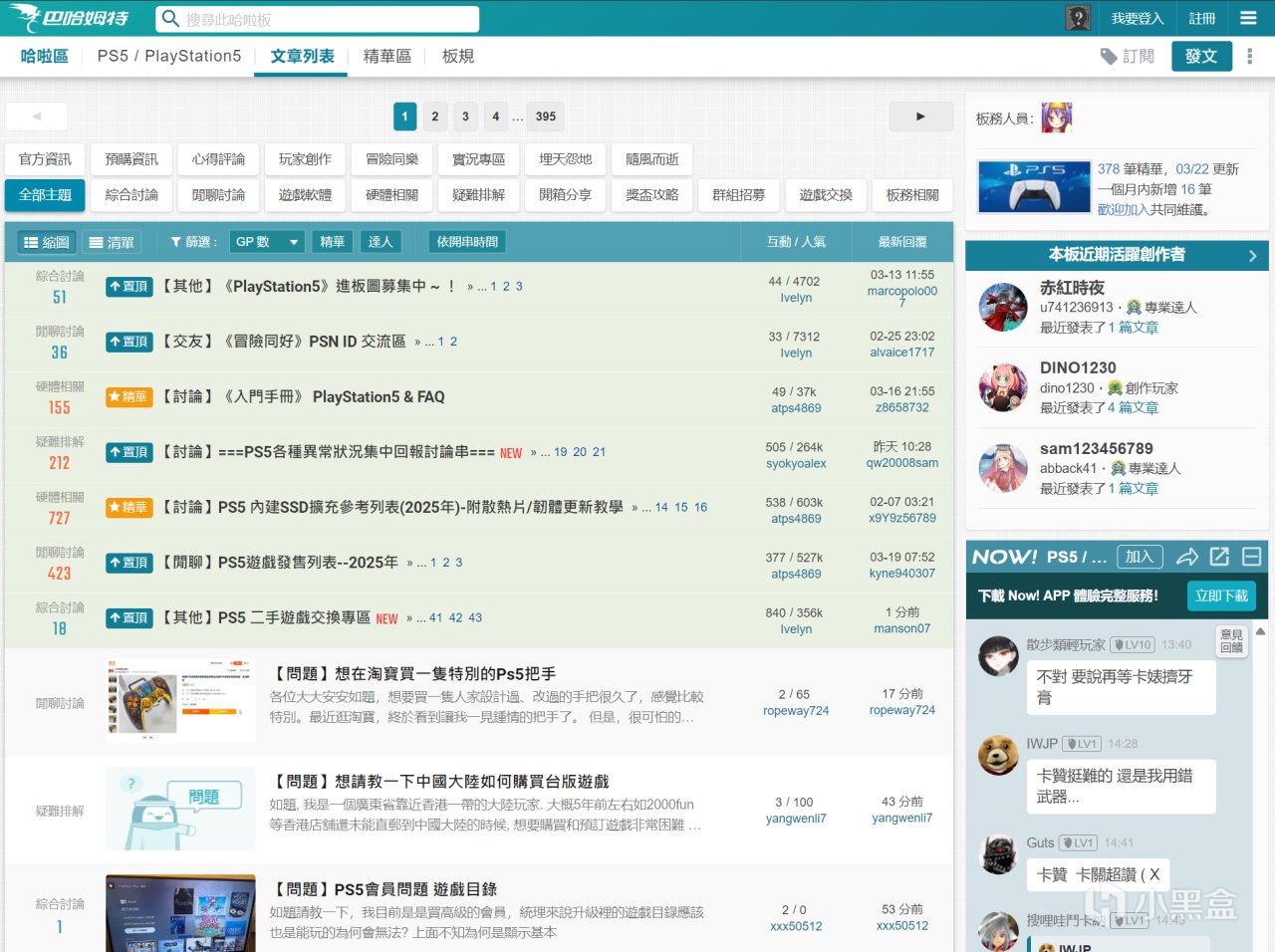Click the Bahamut site logo
Image resolution: width=1275 pixels, height=952 pixels.
point(70,18)
